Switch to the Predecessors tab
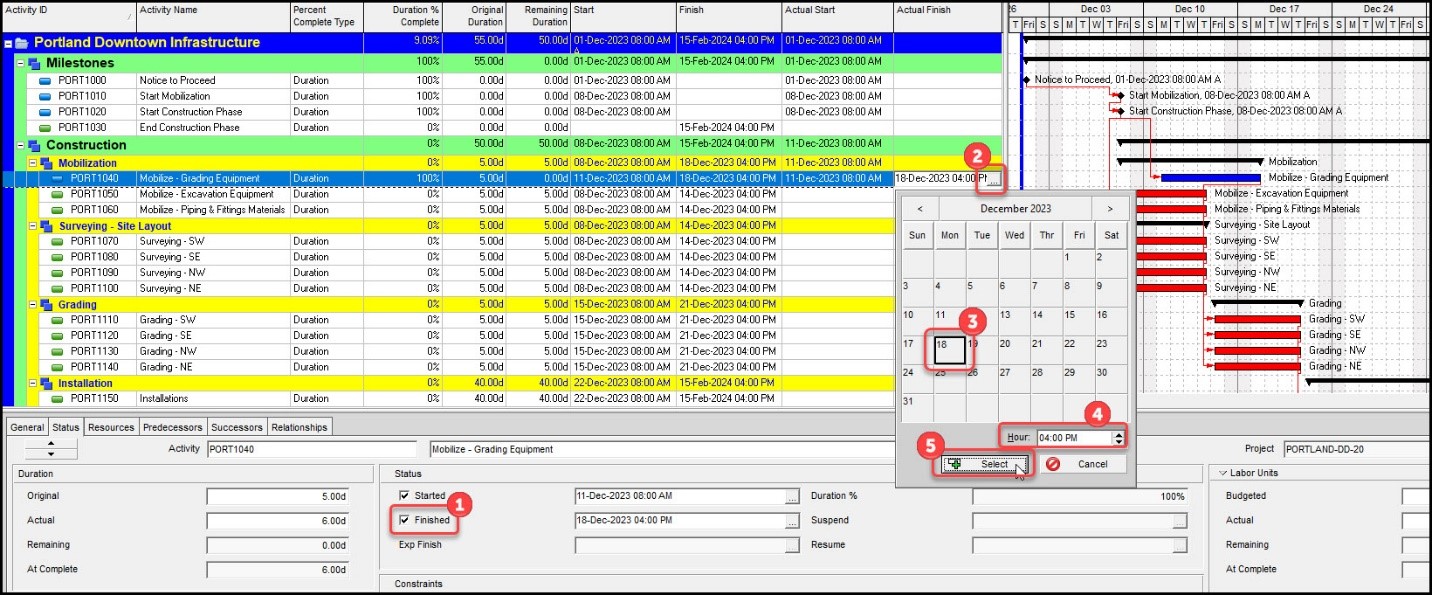The image size is (1432, 595). [x=173, y=427]
